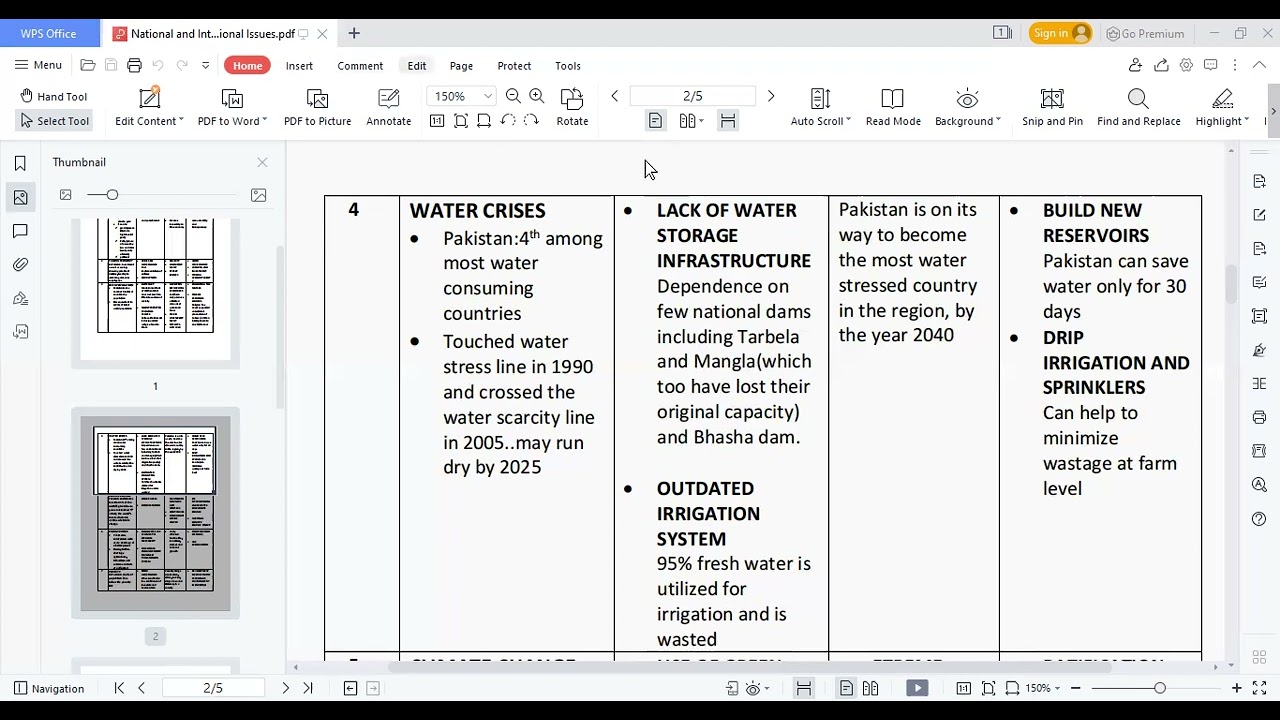Switch to the Protect tab
Screen dimensions: 1280x720
point(514,66)
